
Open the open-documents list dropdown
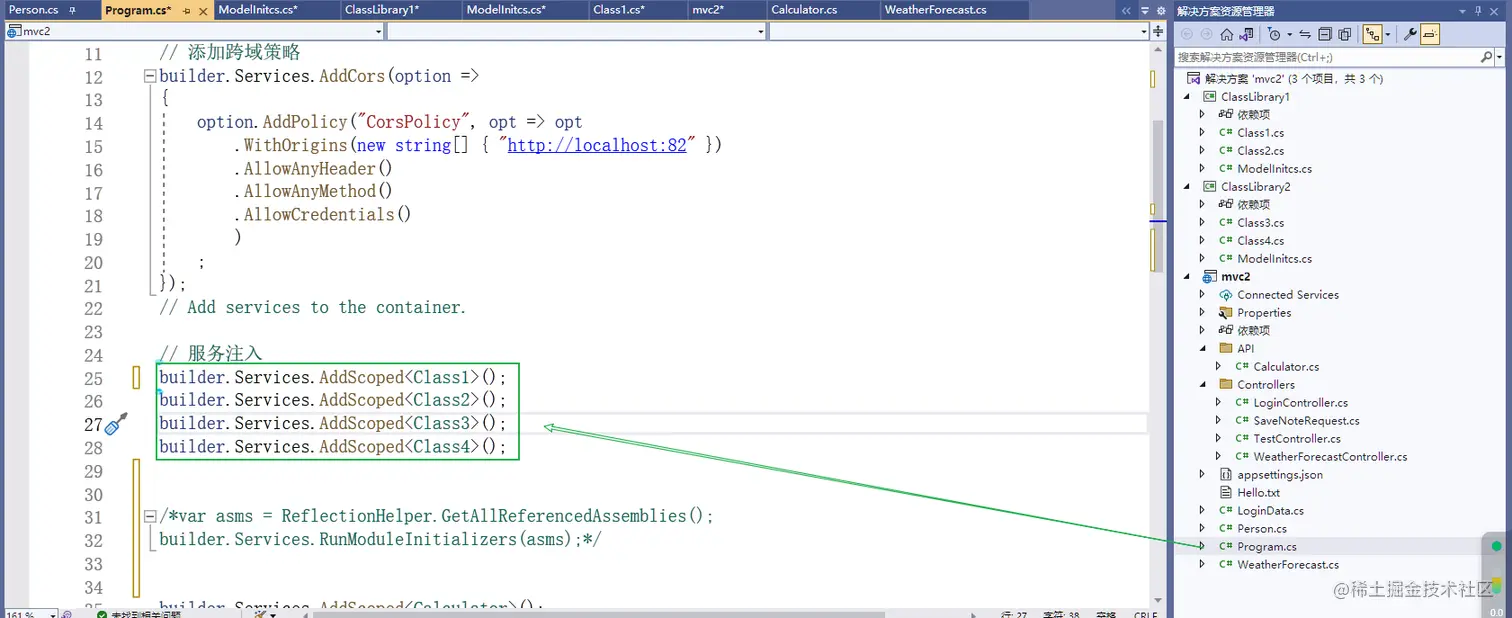pyautogui.click(x=1144, y=11)
